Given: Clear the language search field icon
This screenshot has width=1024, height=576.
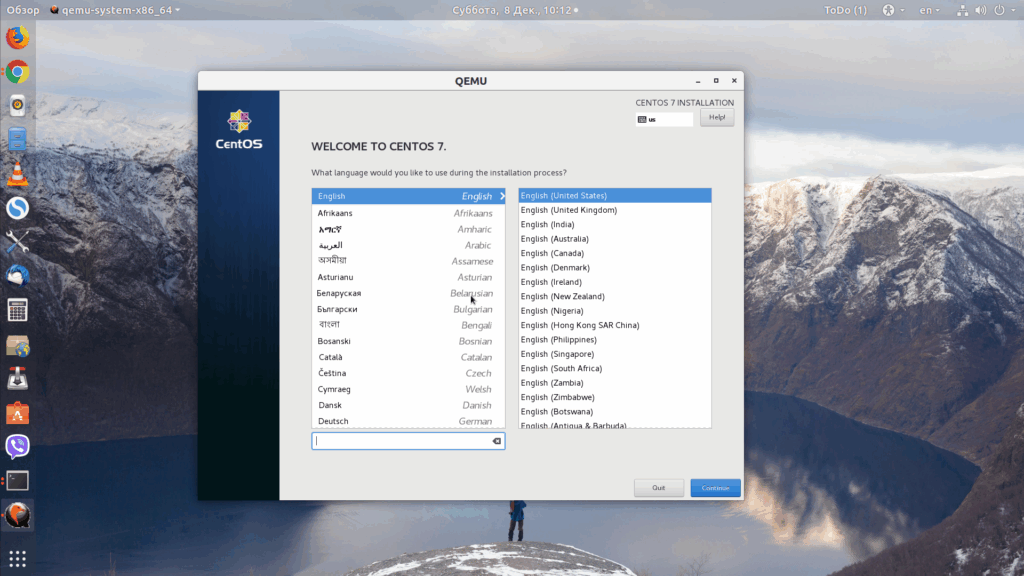Looking at the screenshot, I should (x=497, y=441).
